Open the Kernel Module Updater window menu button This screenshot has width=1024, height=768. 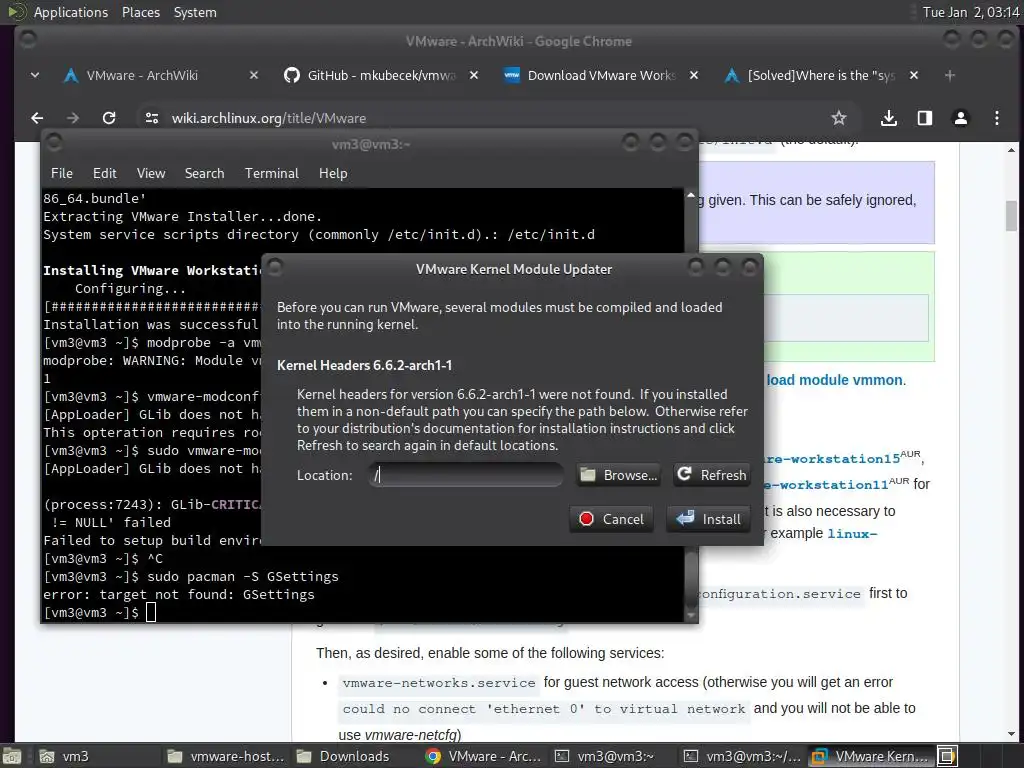click(x=275, y=267)
